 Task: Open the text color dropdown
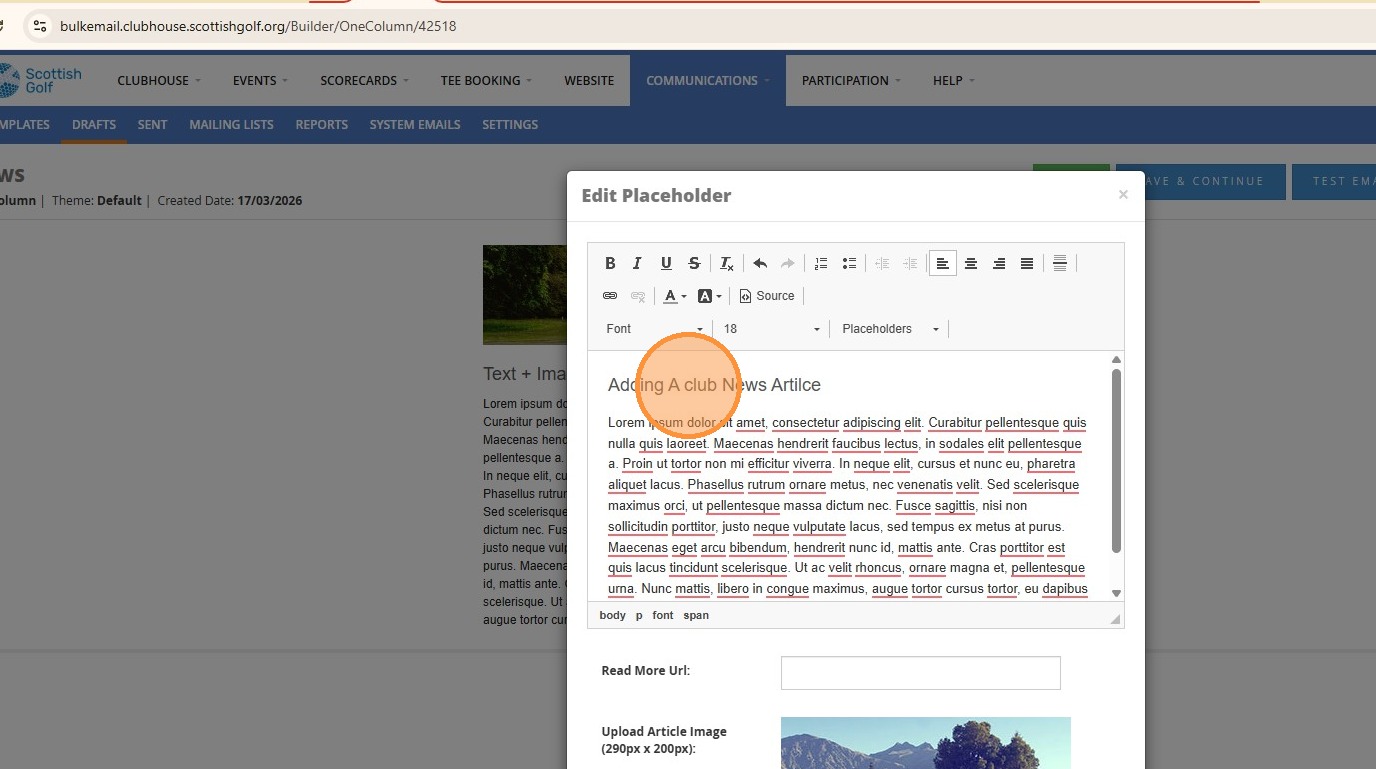tap(675, 296)
